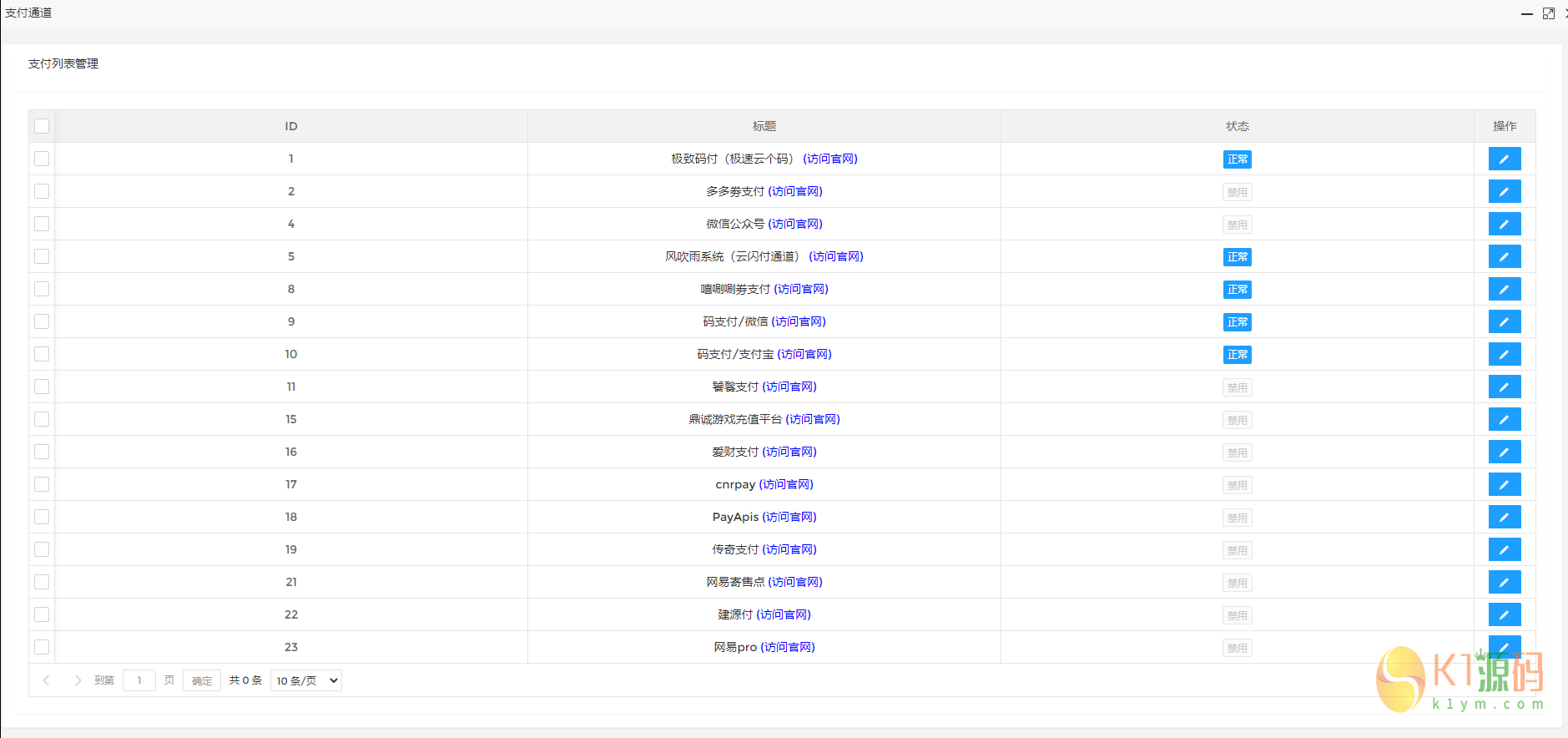Check the box for row ID 21
The width and height of the screenshot is (1568, 738).
pos(42,582)
